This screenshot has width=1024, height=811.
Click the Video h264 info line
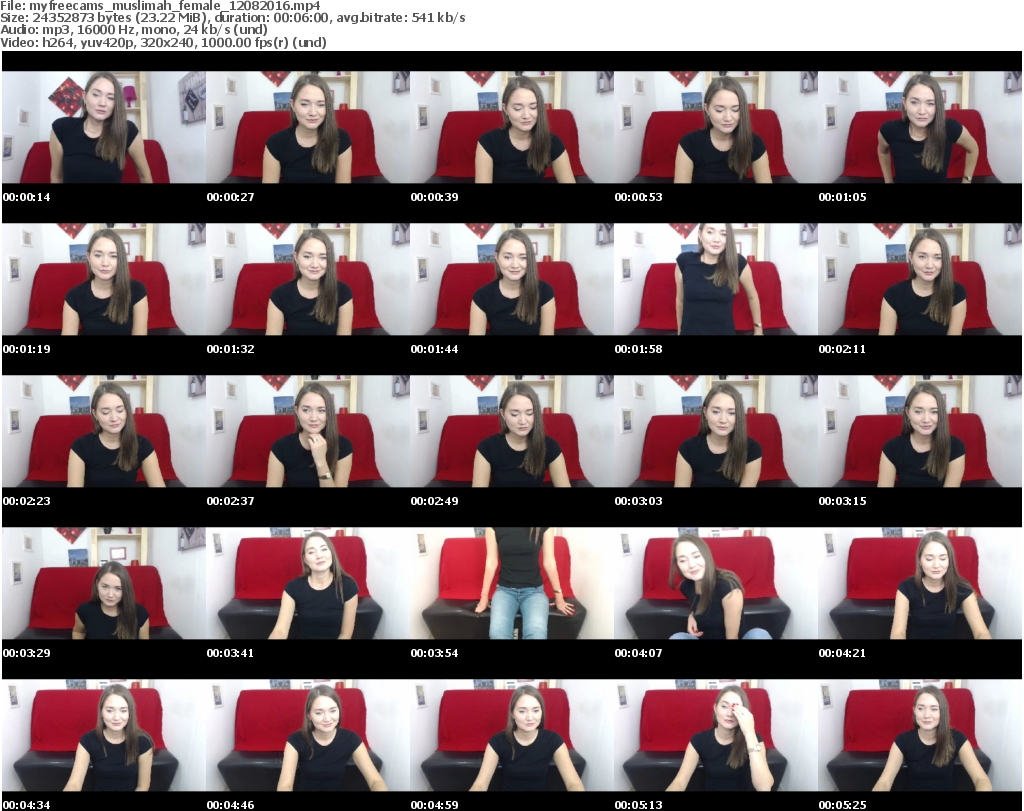163,42
